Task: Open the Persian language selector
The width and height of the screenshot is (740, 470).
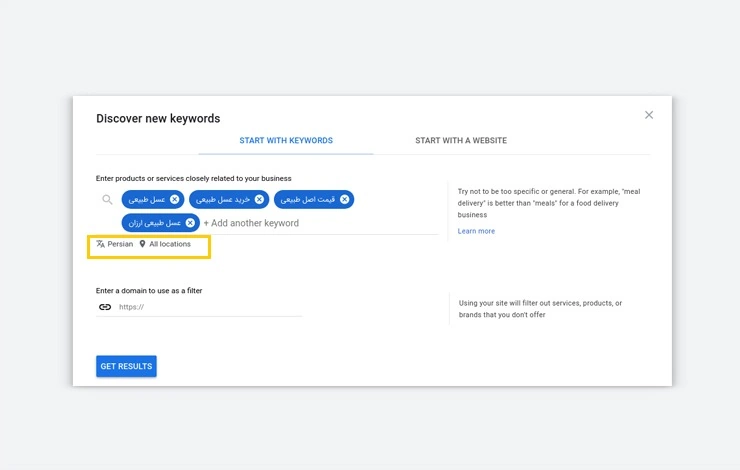Action: 120,244
